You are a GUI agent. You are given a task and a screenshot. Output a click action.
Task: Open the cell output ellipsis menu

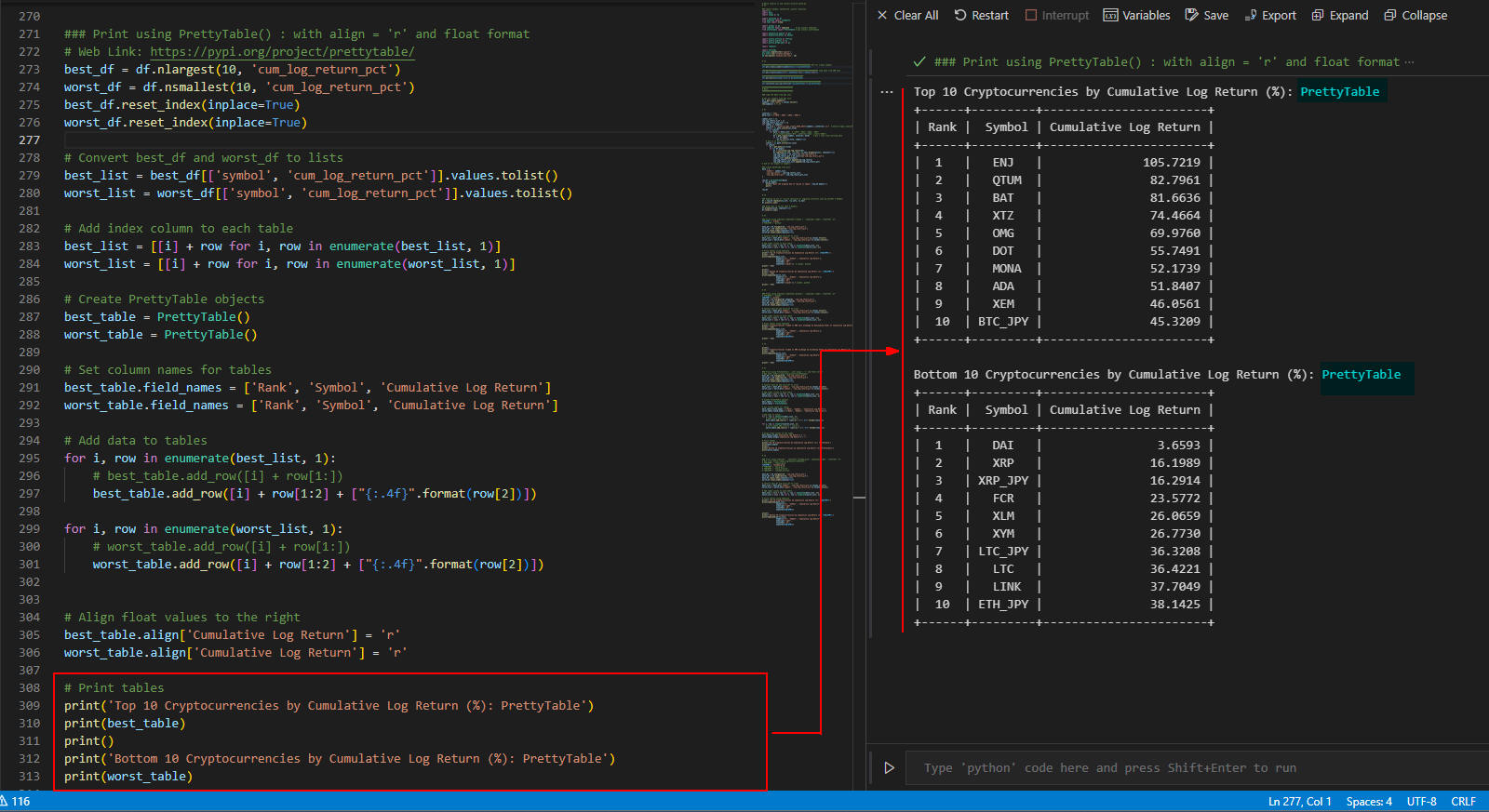tap(887, 92)
